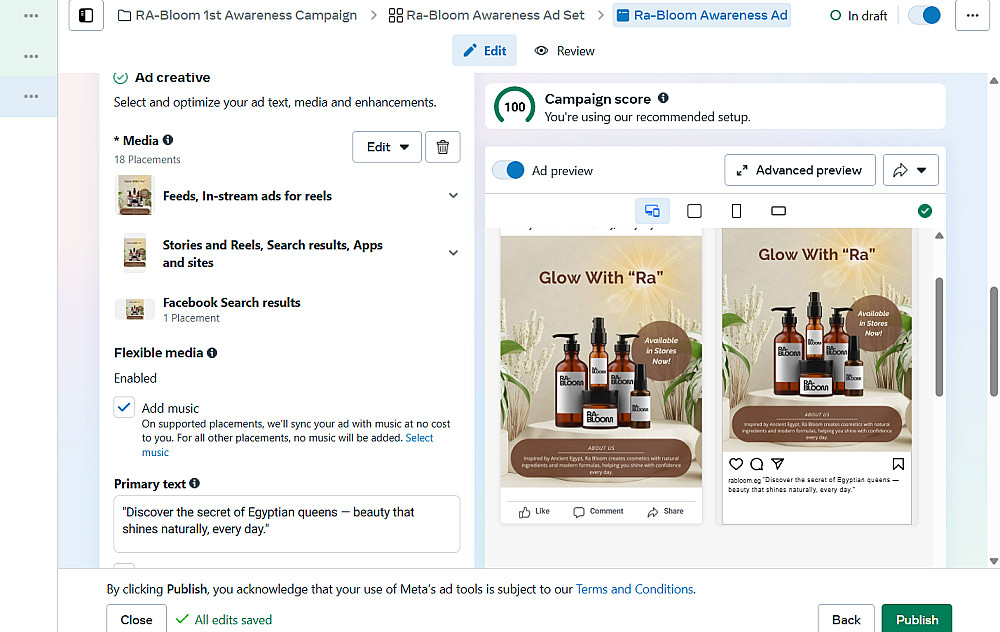Open the Ra-Bloom Awareness Ad Set breadcrumb
This screenshot has width=1000, height=632.
487,15
